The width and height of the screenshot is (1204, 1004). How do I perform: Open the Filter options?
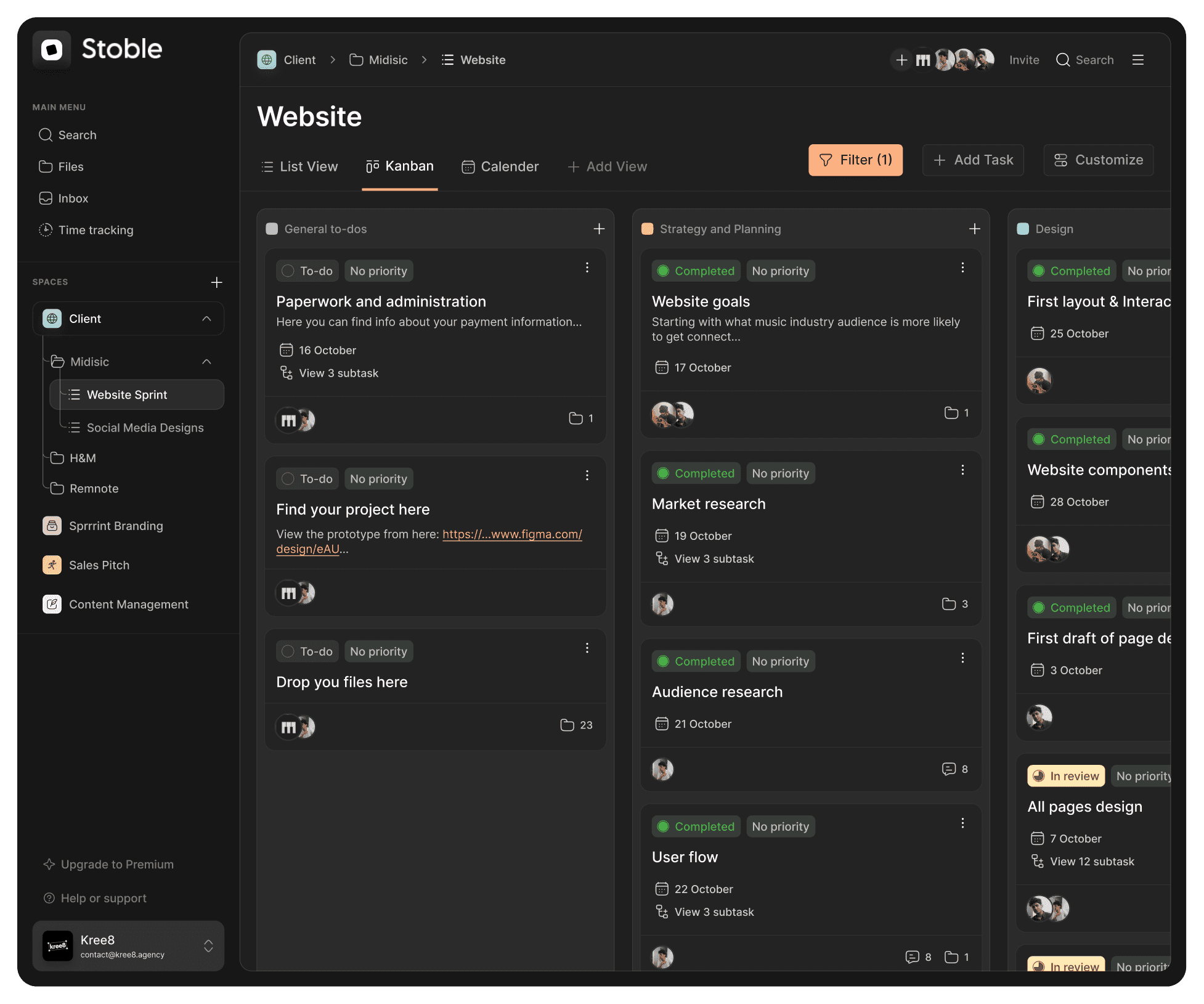(x=855, y=160)
